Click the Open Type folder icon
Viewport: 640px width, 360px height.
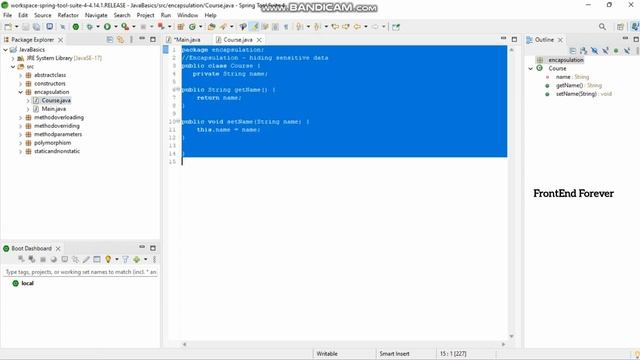(x=211, y=27)
